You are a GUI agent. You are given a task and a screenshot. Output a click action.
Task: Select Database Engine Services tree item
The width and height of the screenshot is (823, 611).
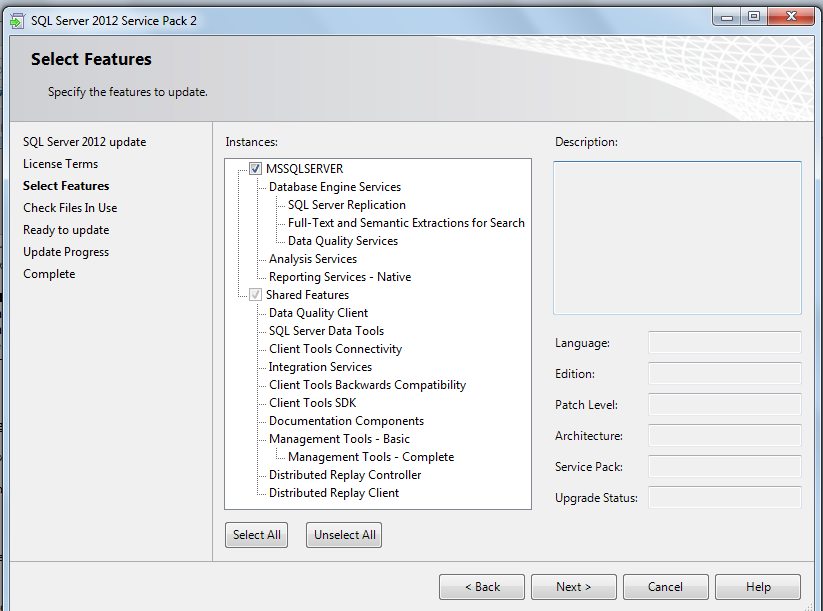[x=335, y=187]
